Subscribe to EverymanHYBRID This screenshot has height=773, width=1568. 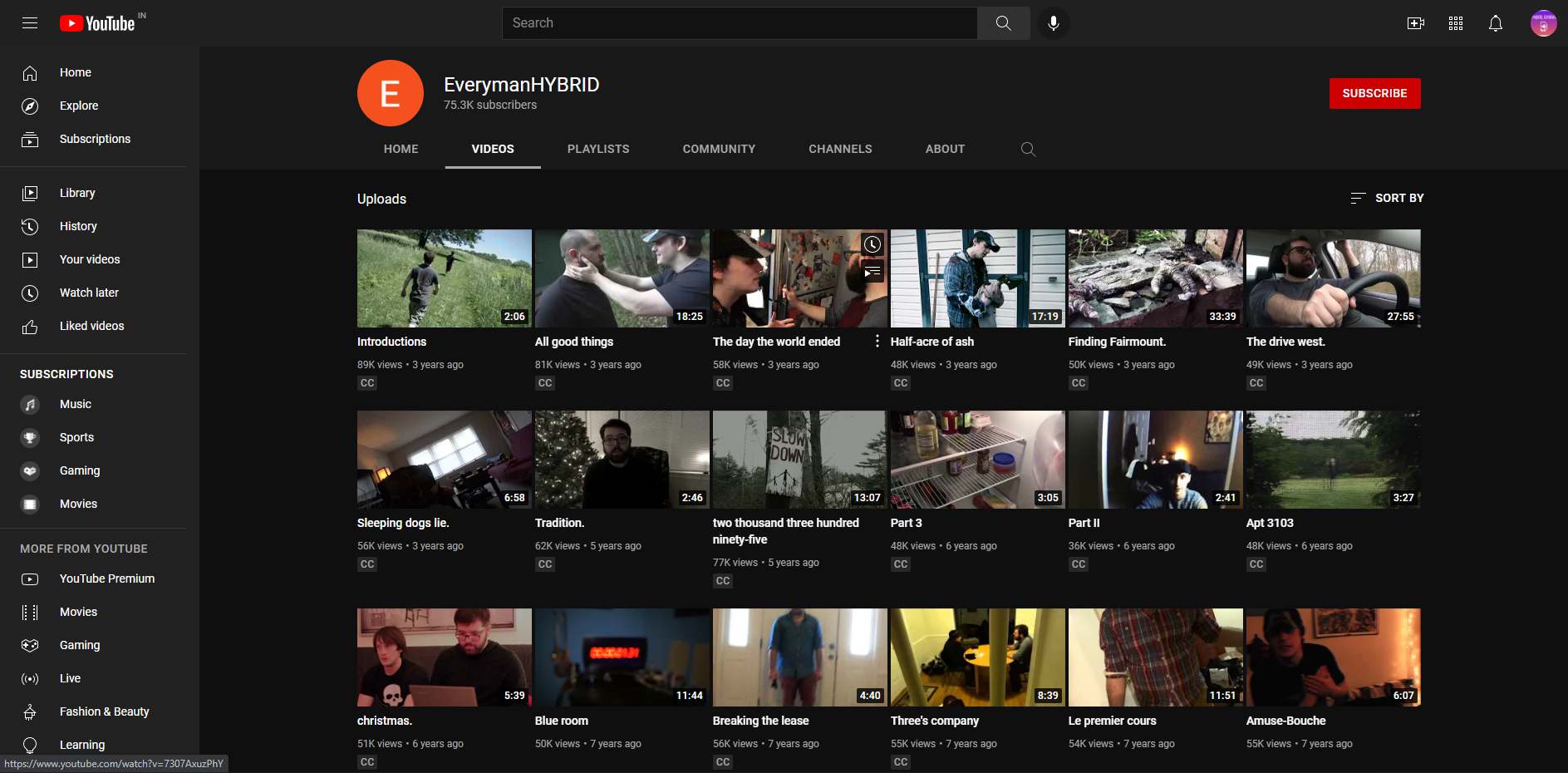(1375, 94)
